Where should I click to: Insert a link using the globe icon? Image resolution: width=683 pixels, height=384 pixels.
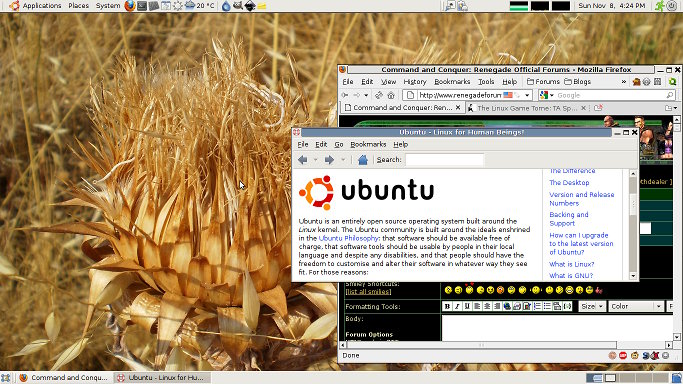coord(507,307)
